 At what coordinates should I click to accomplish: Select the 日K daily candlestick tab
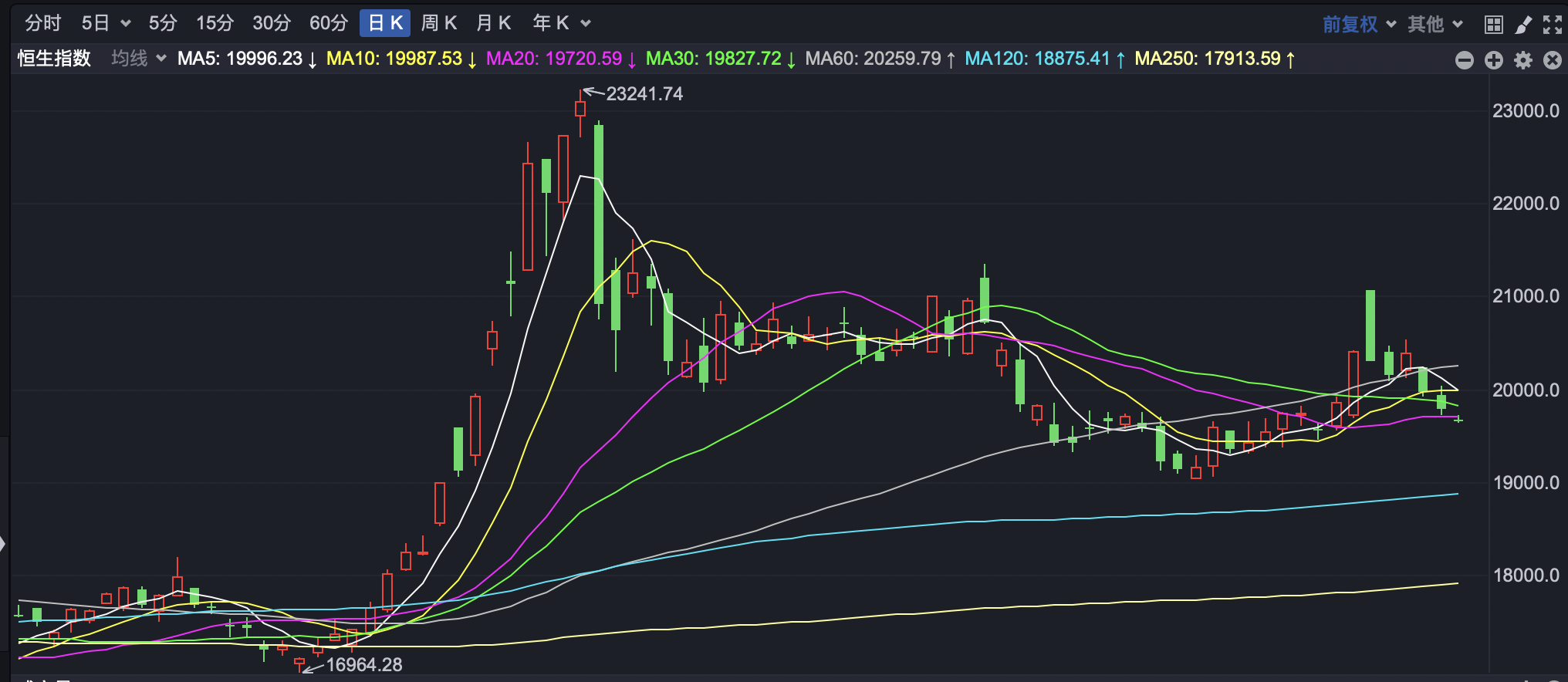pyautogui.click(x=385, y=23)
